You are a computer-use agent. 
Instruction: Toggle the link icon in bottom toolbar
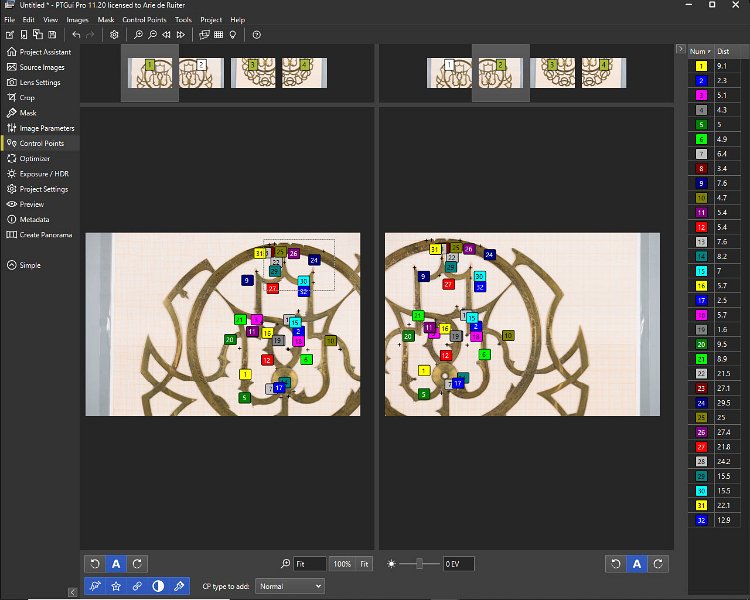137,585
